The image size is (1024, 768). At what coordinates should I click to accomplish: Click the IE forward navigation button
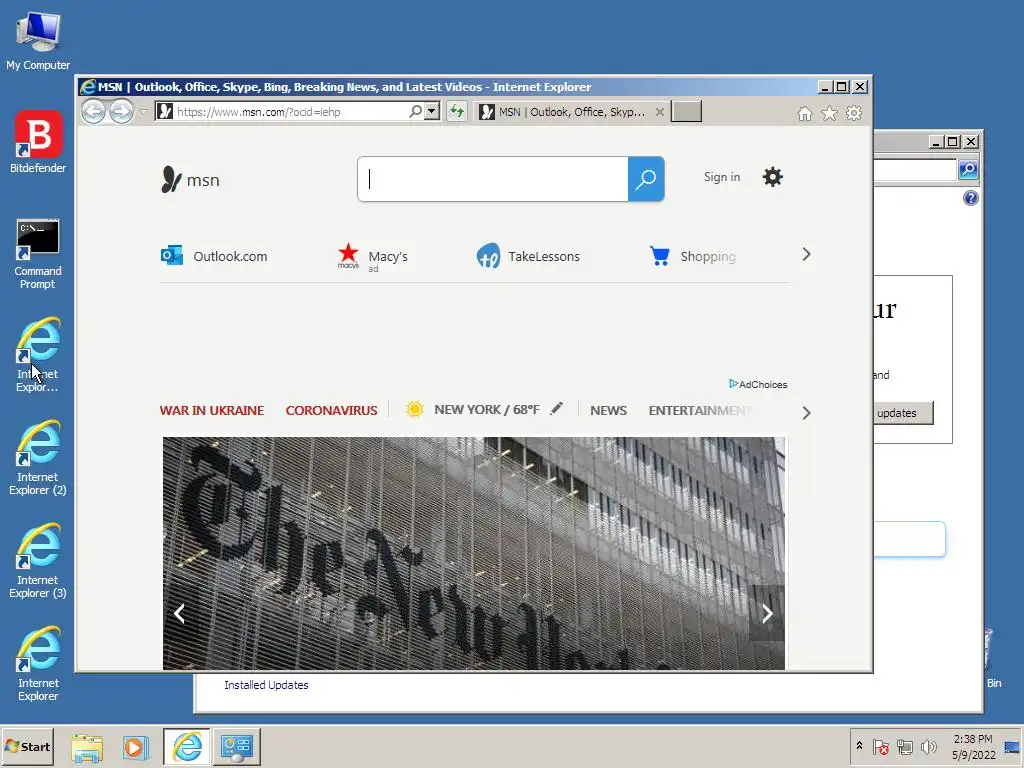pos(121,112)
